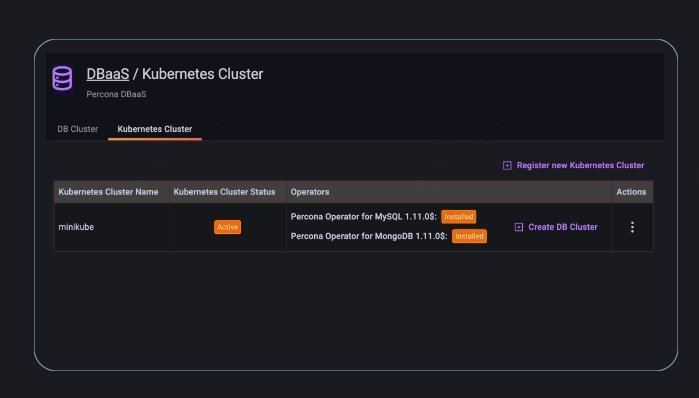Click the Percona DBaaS subtitle text
This screenshot has width=699, height=398.
116,94
